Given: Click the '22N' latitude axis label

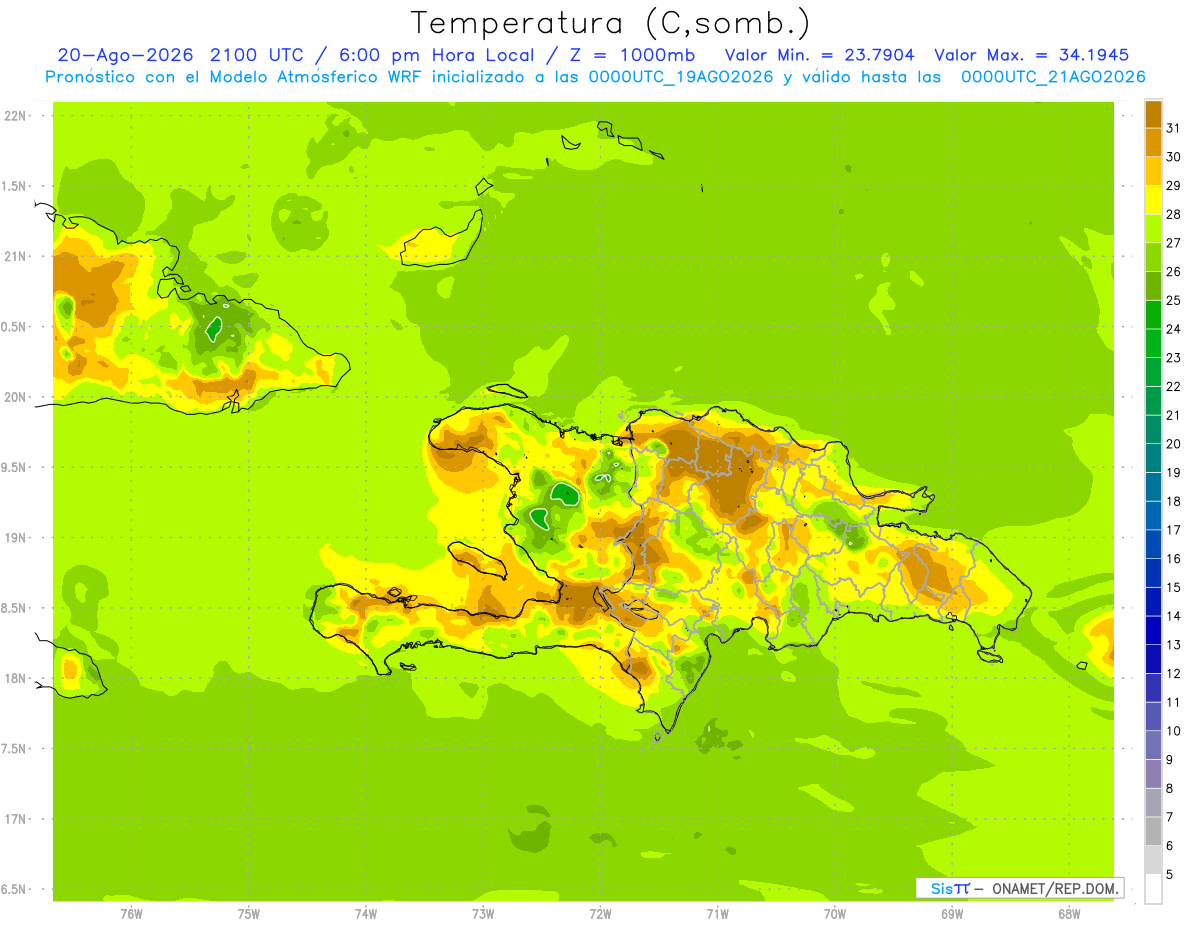Looking at the screenshot, I should [17, 116].
